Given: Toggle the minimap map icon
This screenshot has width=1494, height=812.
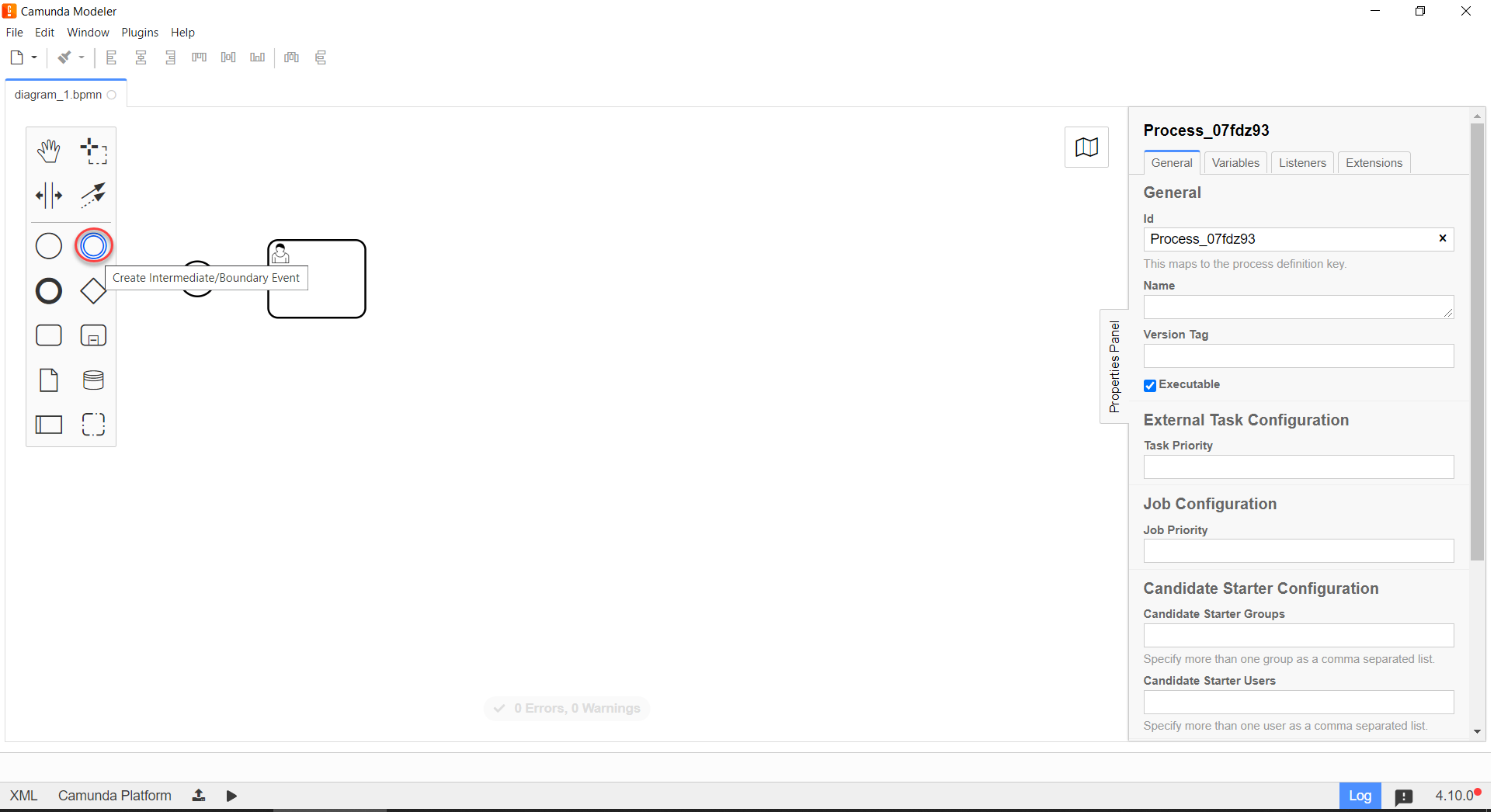Looking at the screenshot, I should [1086, 147].
